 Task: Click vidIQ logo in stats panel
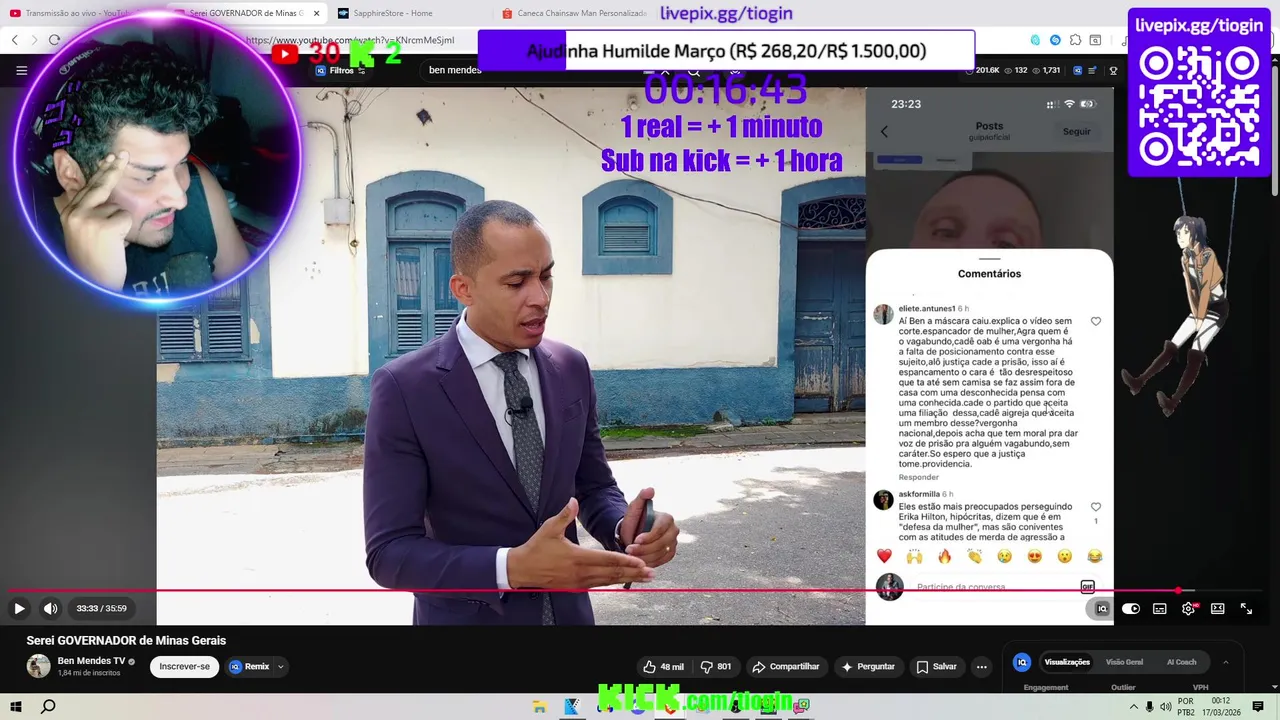pyautogui.click(x=1022, y=662)
